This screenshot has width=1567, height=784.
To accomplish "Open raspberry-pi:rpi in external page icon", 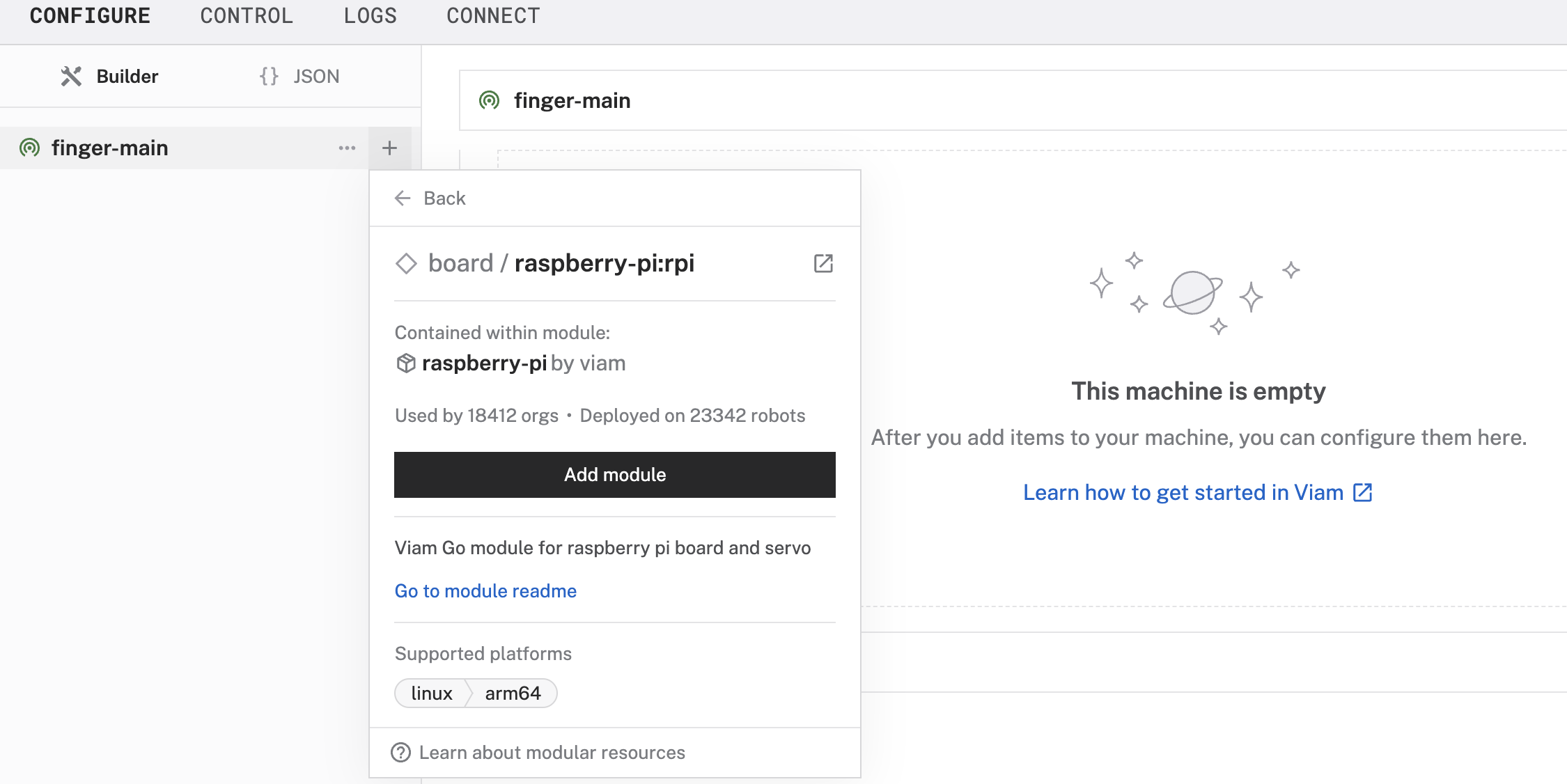I will 823,263.
